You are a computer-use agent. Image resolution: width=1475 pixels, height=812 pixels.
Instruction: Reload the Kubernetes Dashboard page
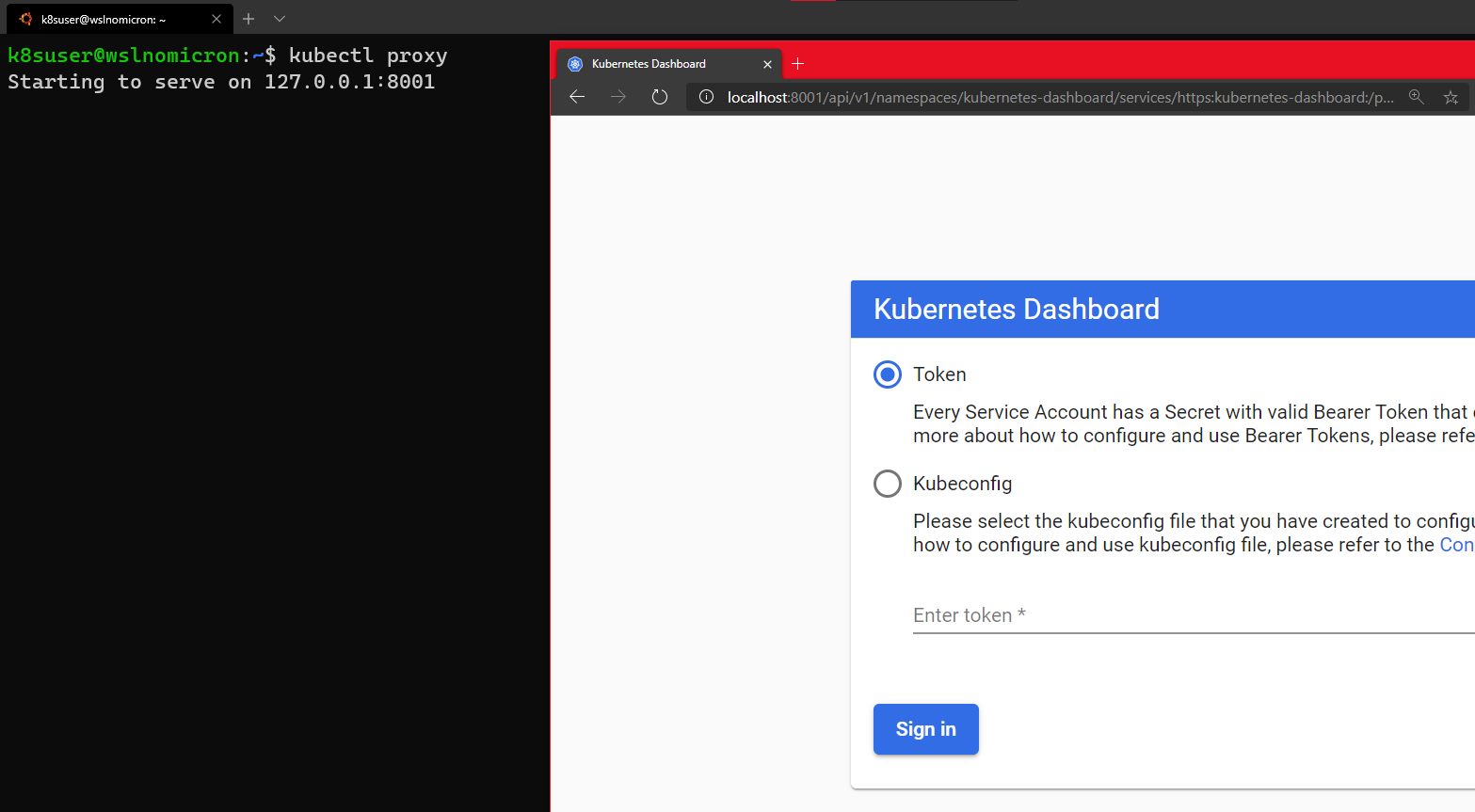point(659,97)
